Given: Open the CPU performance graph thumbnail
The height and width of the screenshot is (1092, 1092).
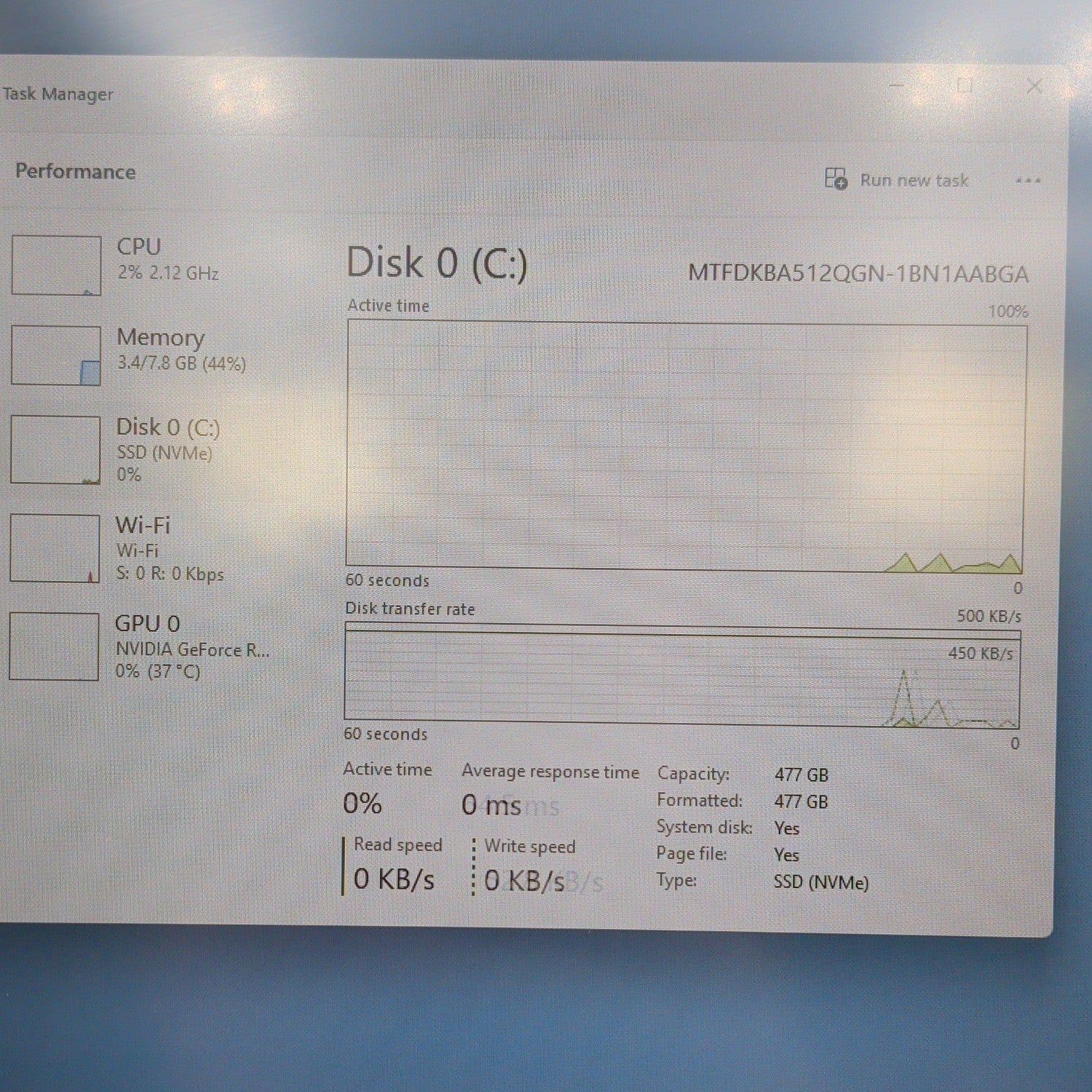Looking at the screenshot, I should (x=56, y=265).
